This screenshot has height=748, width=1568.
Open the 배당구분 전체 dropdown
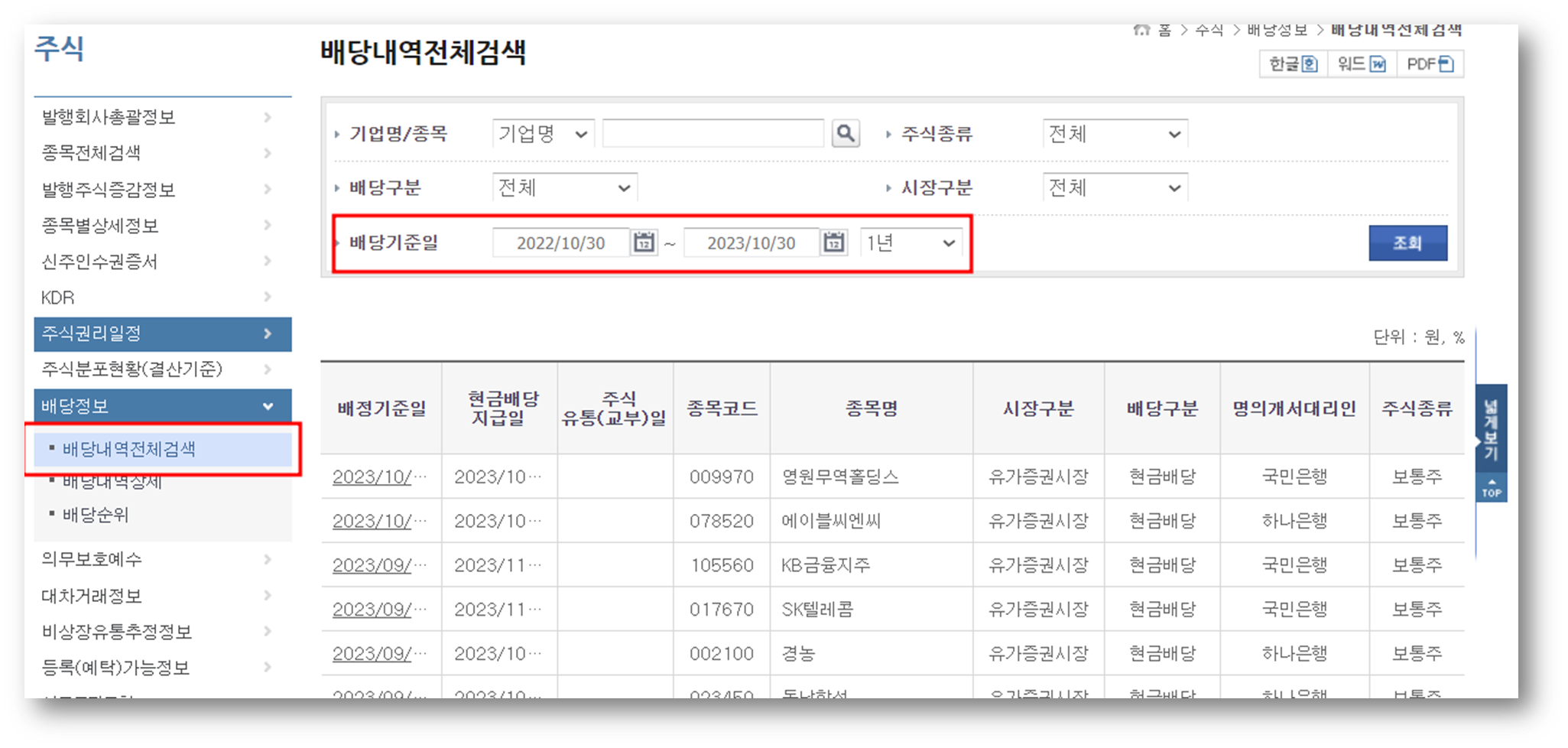tap(564, 187)
